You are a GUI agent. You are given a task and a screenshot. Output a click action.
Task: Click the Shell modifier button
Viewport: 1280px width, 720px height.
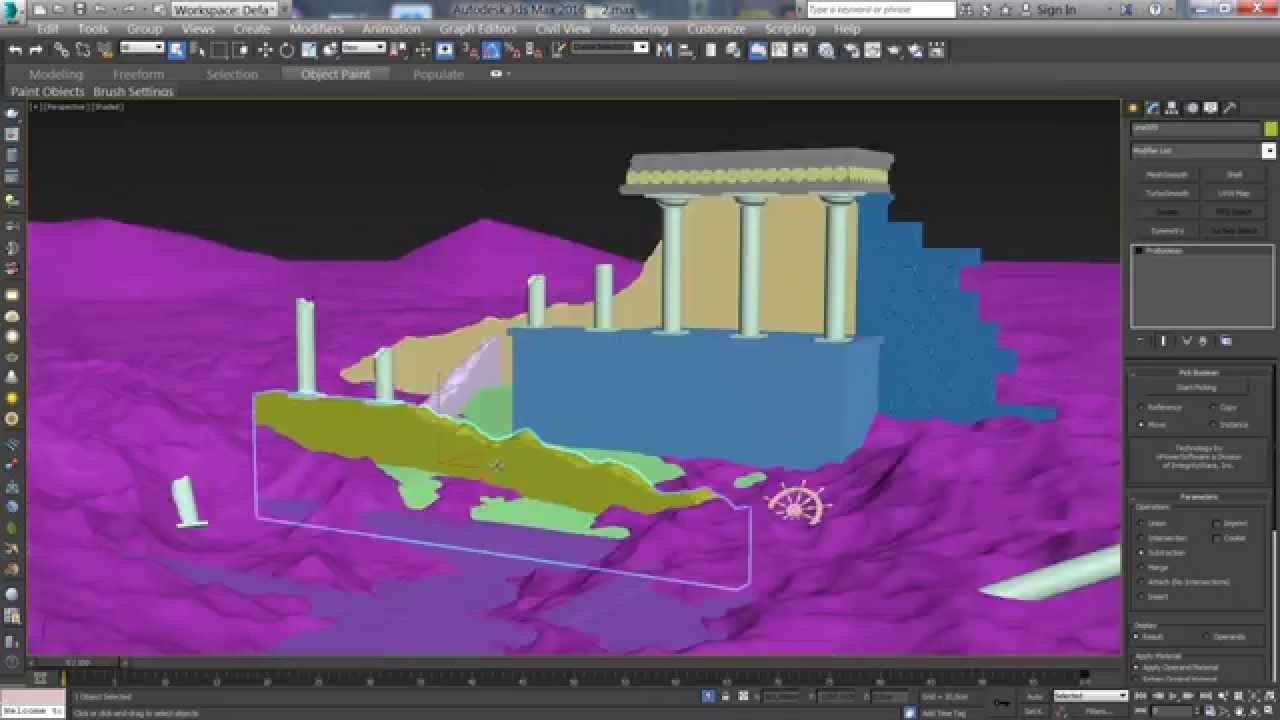[x=1234, y=175]
